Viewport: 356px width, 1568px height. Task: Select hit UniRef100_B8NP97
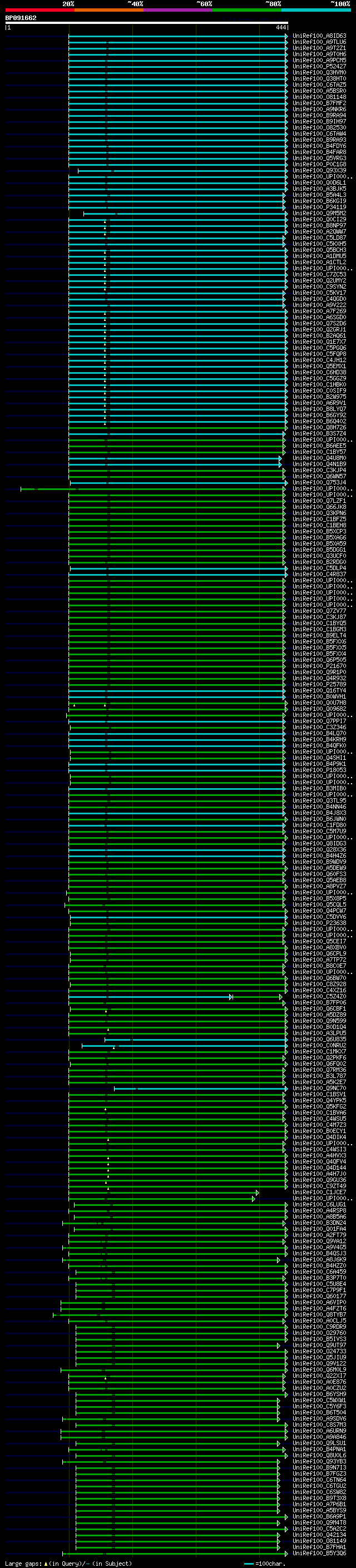coord(319,225)
